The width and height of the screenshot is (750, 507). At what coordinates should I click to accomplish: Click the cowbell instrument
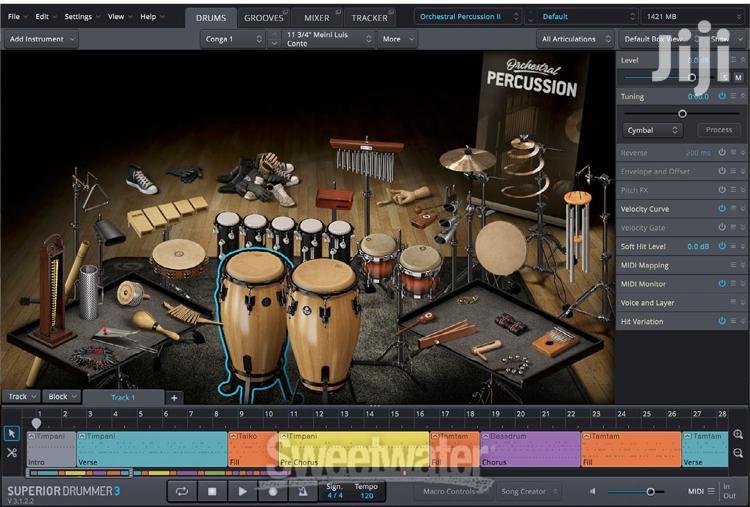(109, 231)
